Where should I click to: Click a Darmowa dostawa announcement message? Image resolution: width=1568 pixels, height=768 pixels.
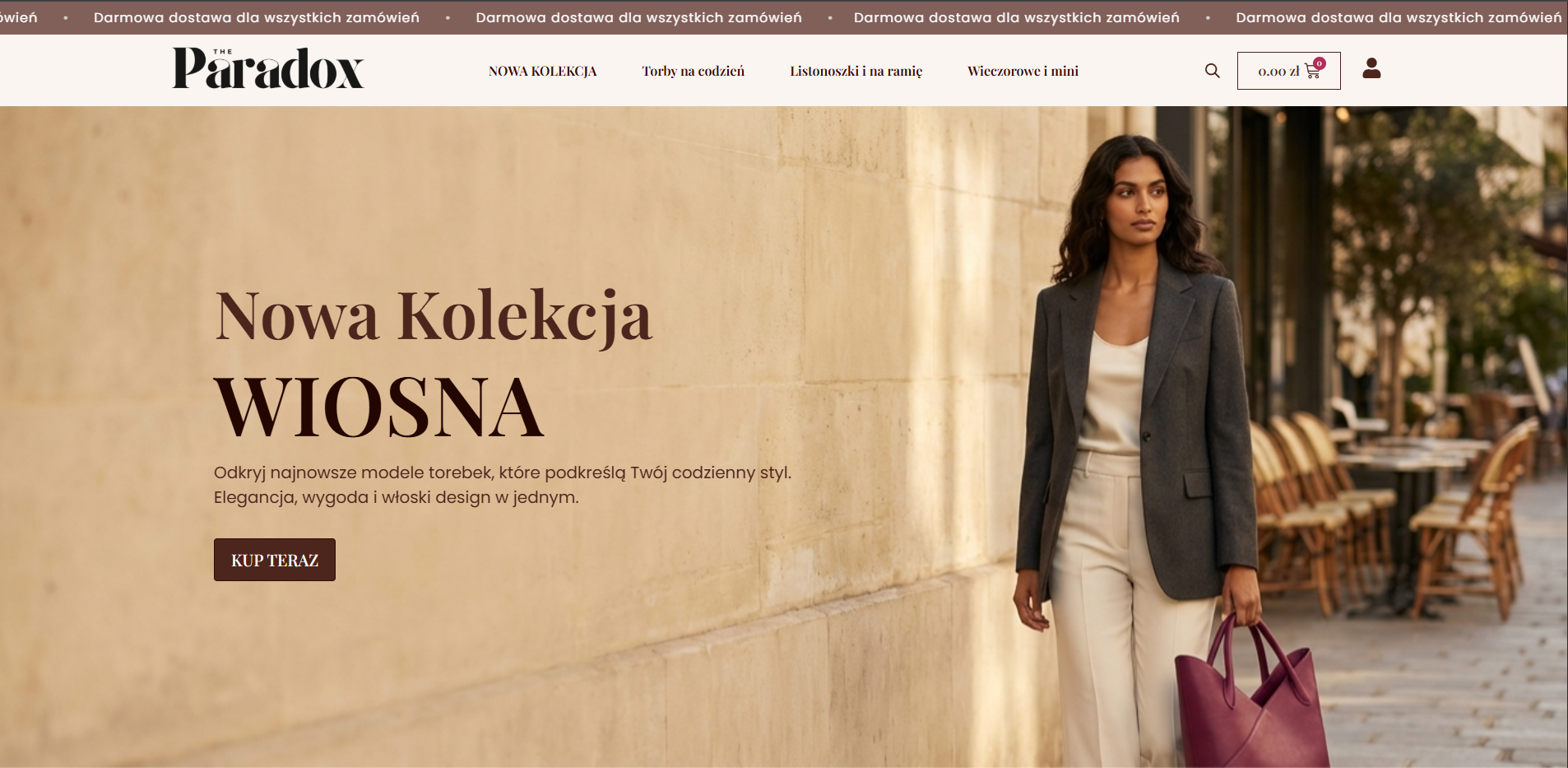tap(638, 17)
